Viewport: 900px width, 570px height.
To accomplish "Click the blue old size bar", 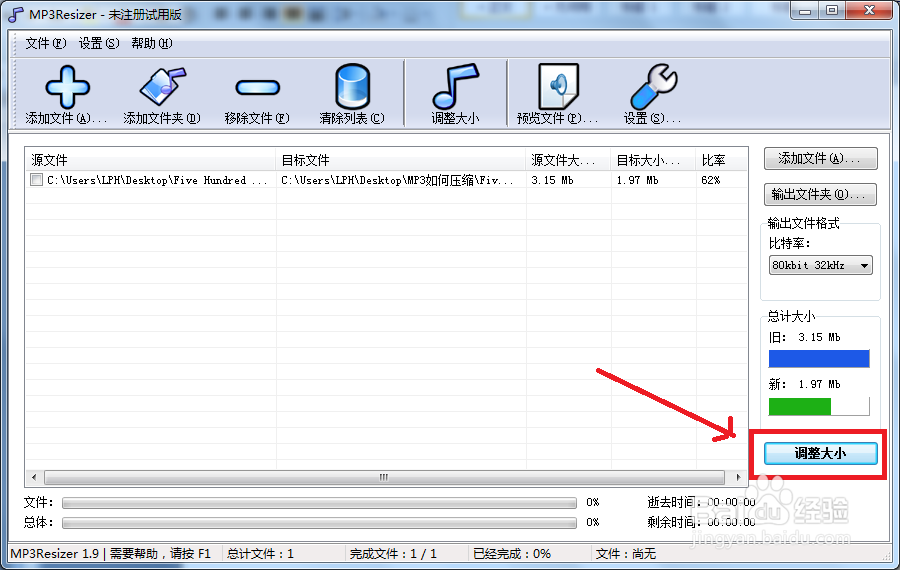I will [x=819, y=359].
